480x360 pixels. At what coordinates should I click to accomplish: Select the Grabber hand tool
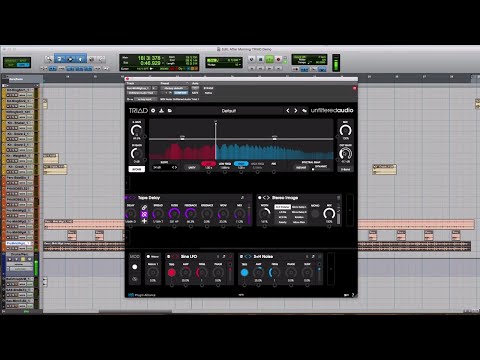[81, 59]
